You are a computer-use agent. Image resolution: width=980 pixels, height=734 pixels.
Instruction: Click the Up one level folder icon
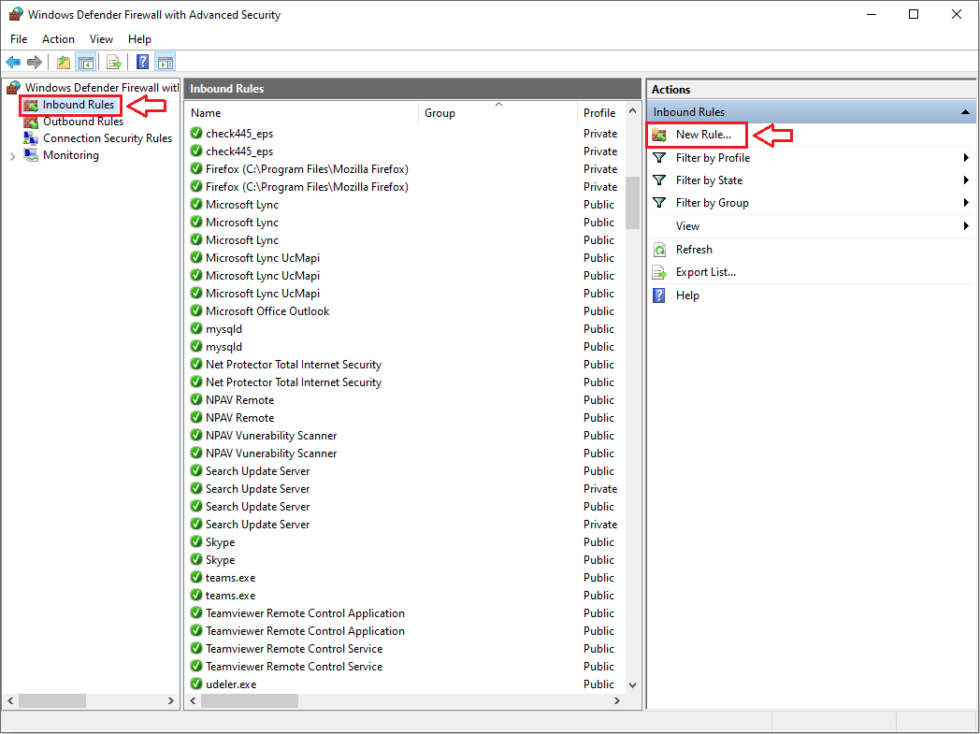click(64, 62)
